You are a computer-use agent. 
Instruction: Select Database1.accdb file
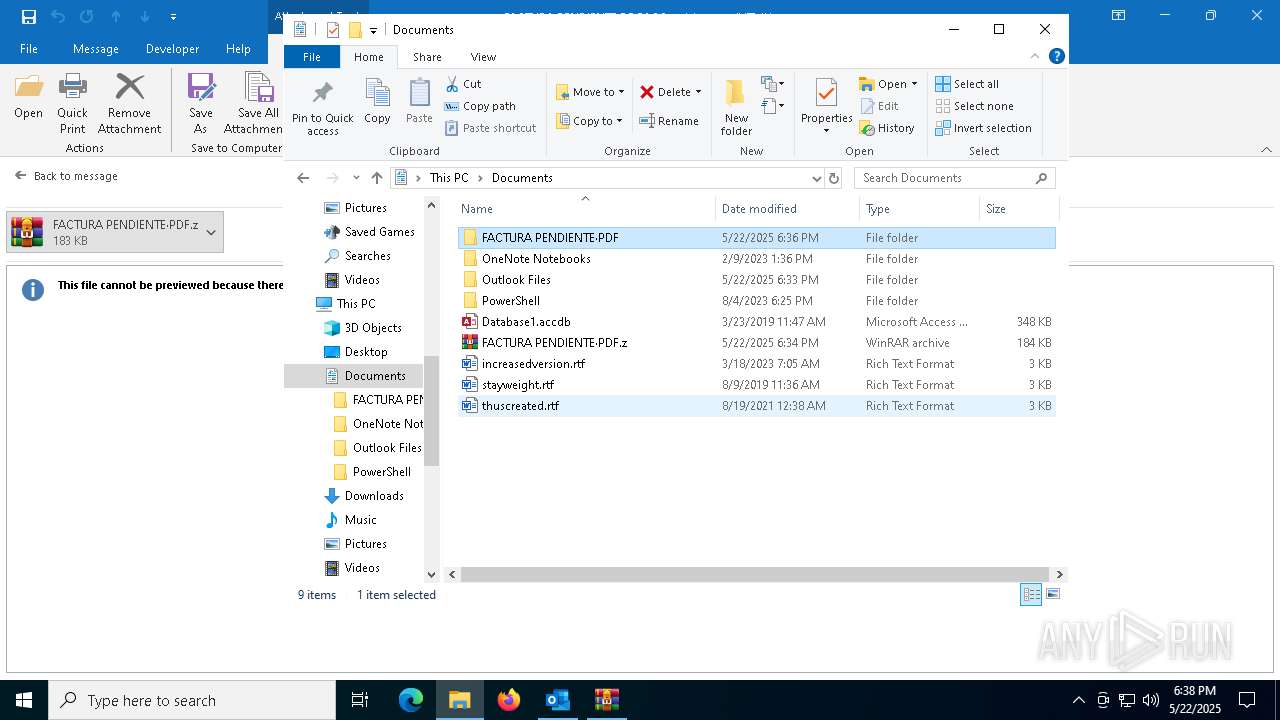pyautogui.click(x=757, y=322)
